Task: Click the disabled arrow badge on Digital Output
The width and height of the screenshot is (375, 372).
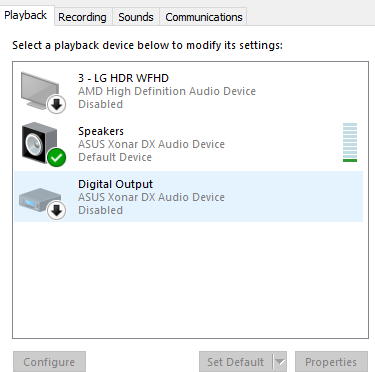Action: tap(56, 210)
